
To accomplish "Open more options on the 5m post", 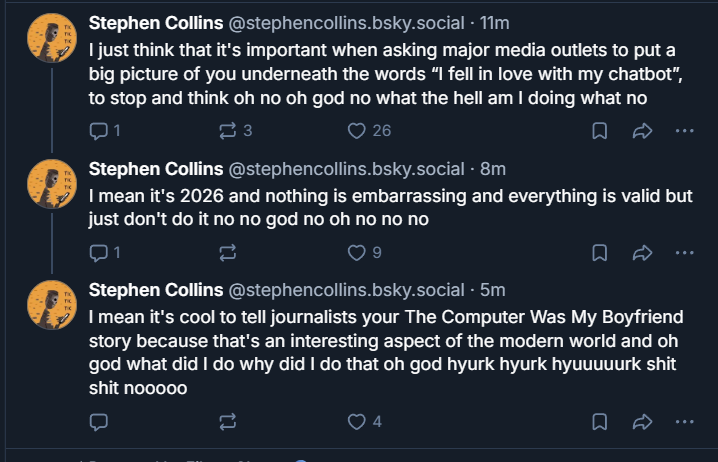I will coord(684,422).
